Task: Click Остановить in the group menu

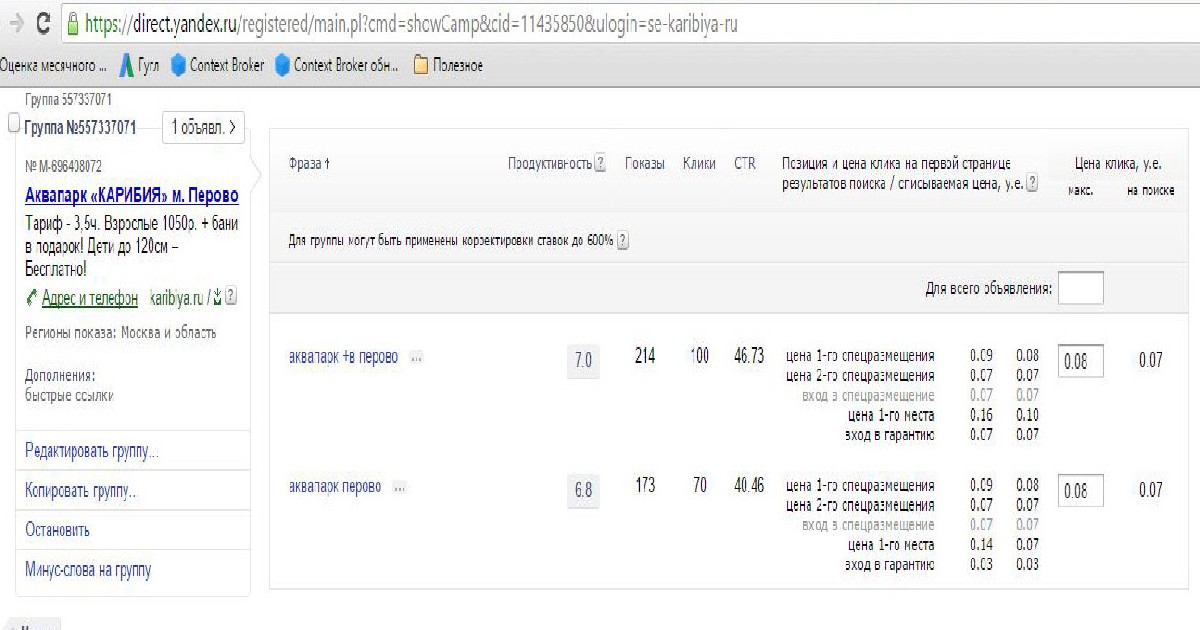Action: click(x=57, y=531)
